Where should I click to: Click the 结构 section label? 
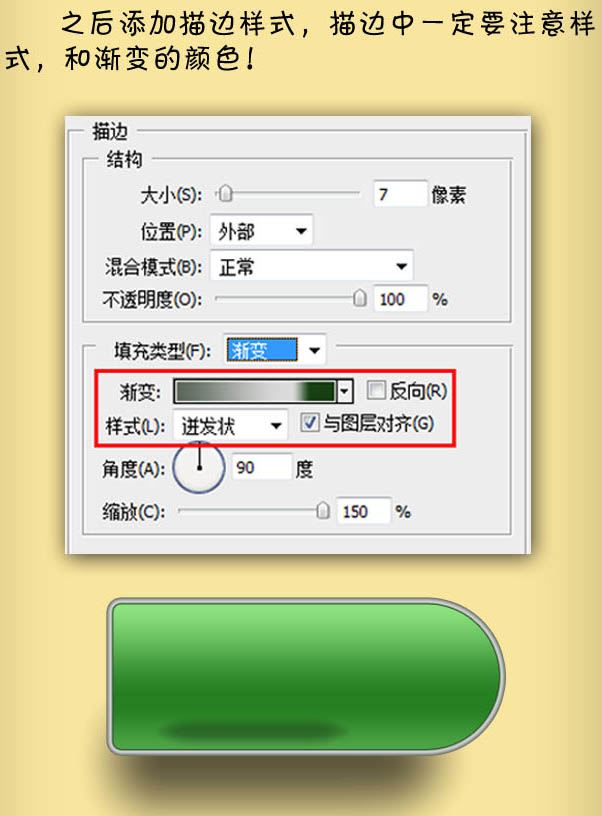124,159
